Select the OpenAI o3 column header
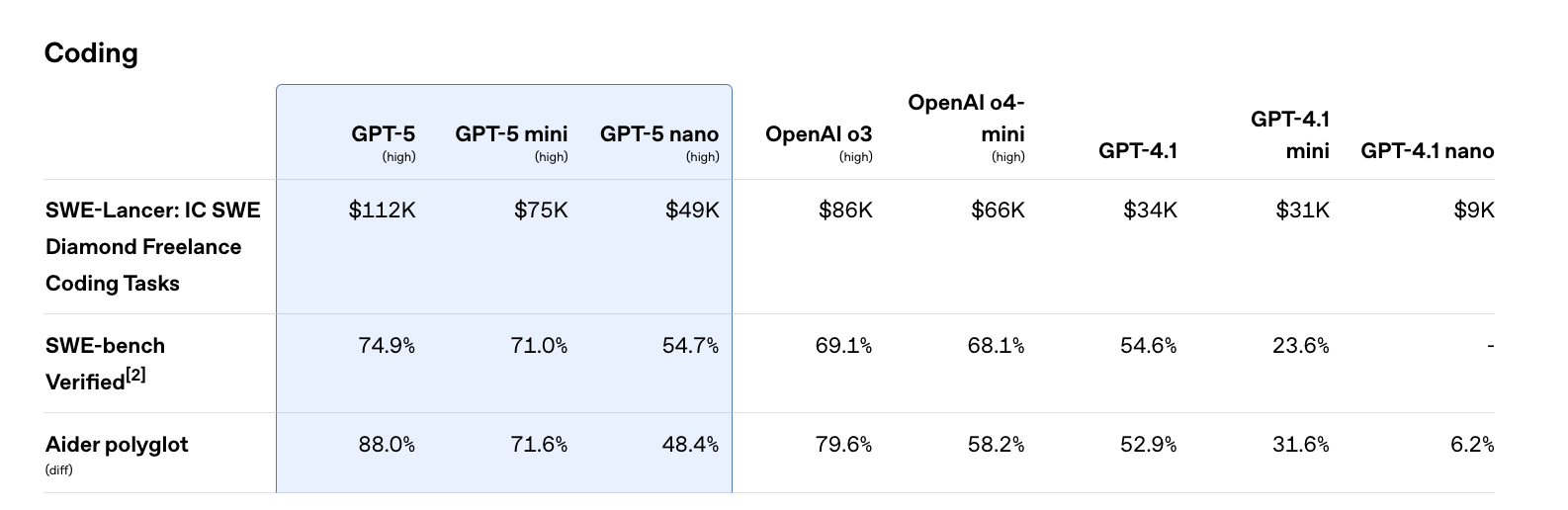 [819, 134]
